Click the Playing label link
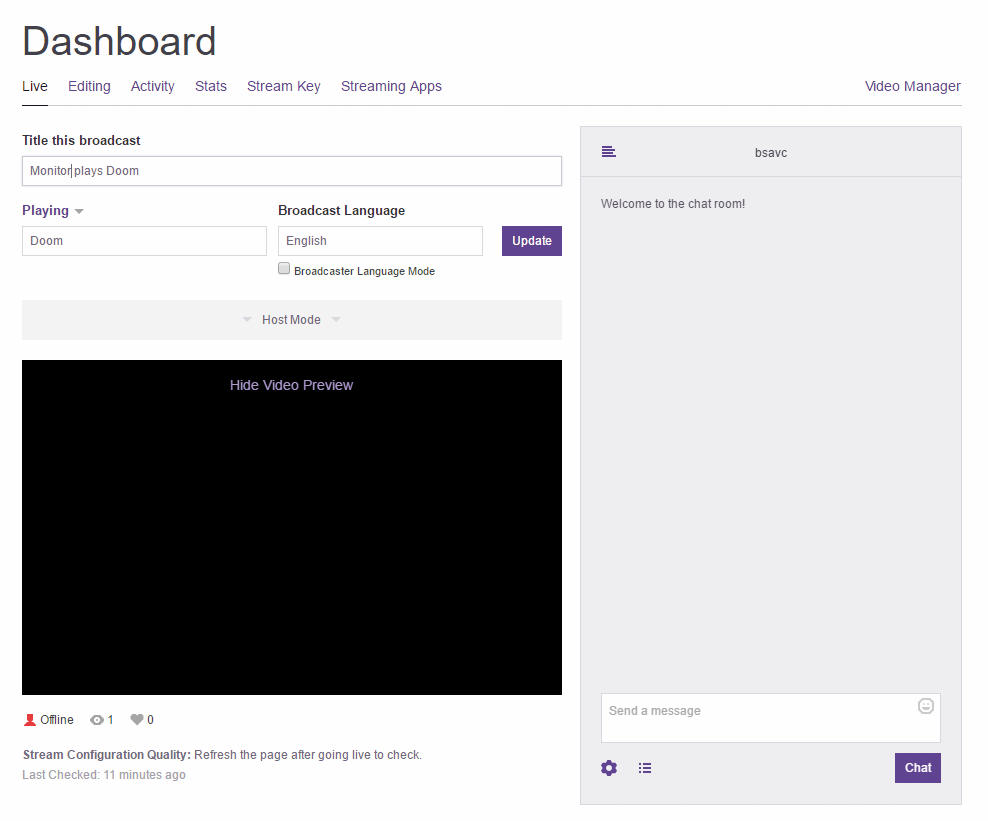This screenshot has height=821, width=988. (45, 210)
